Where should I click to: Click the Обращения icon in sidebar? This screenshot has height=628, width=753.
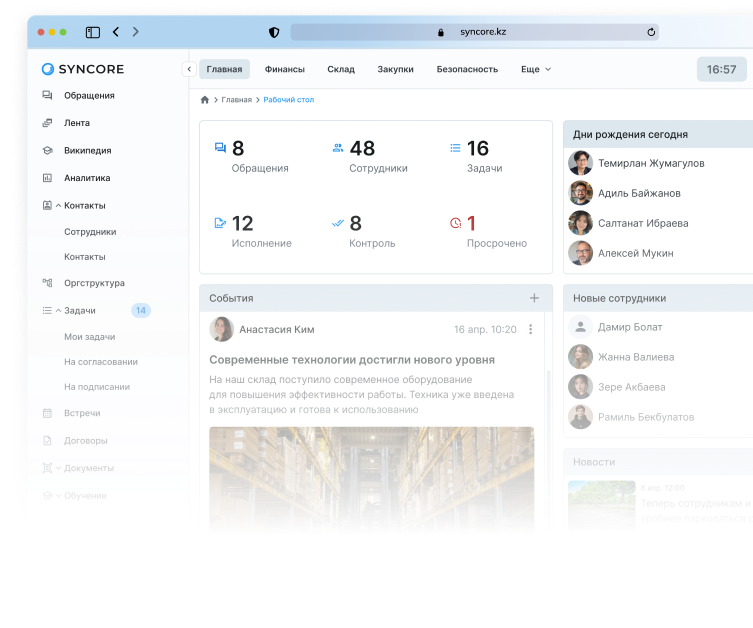point(47,96)
